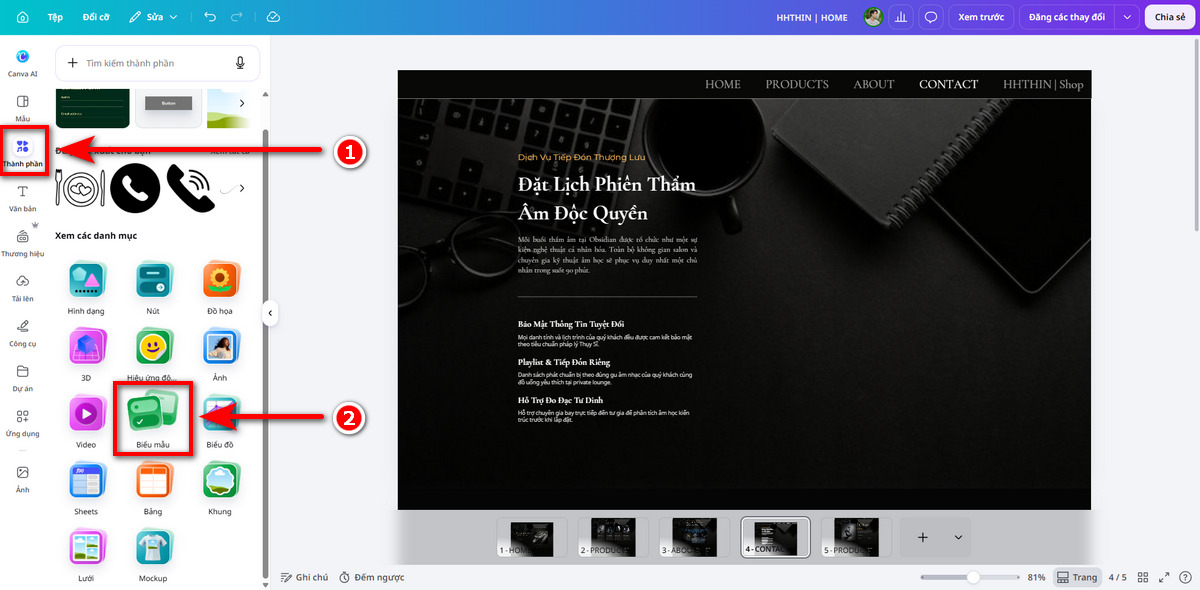
Task: Check the cloud save status icon
Action: click(274, 17)
